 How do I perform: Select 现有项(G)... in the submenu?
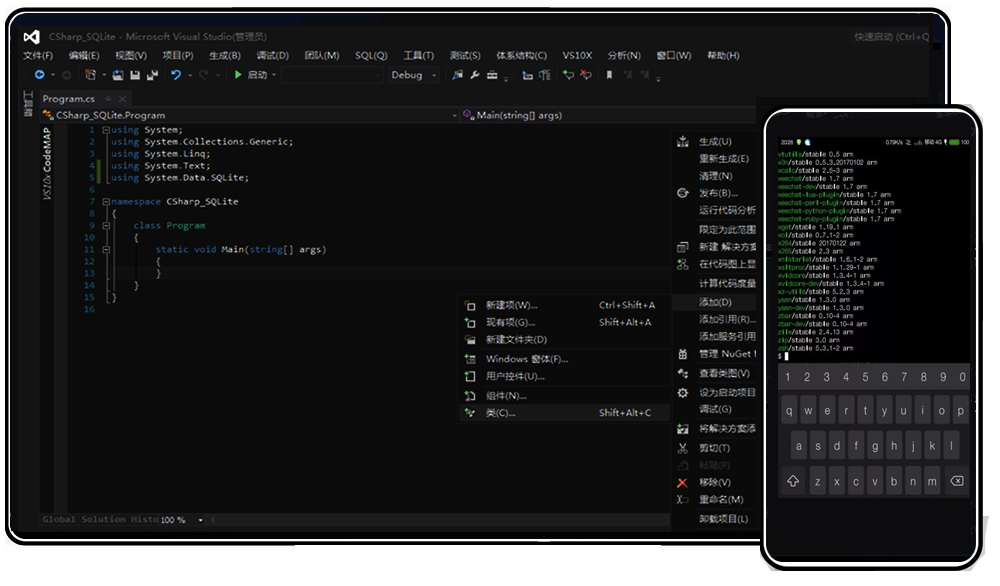[564, 323]
